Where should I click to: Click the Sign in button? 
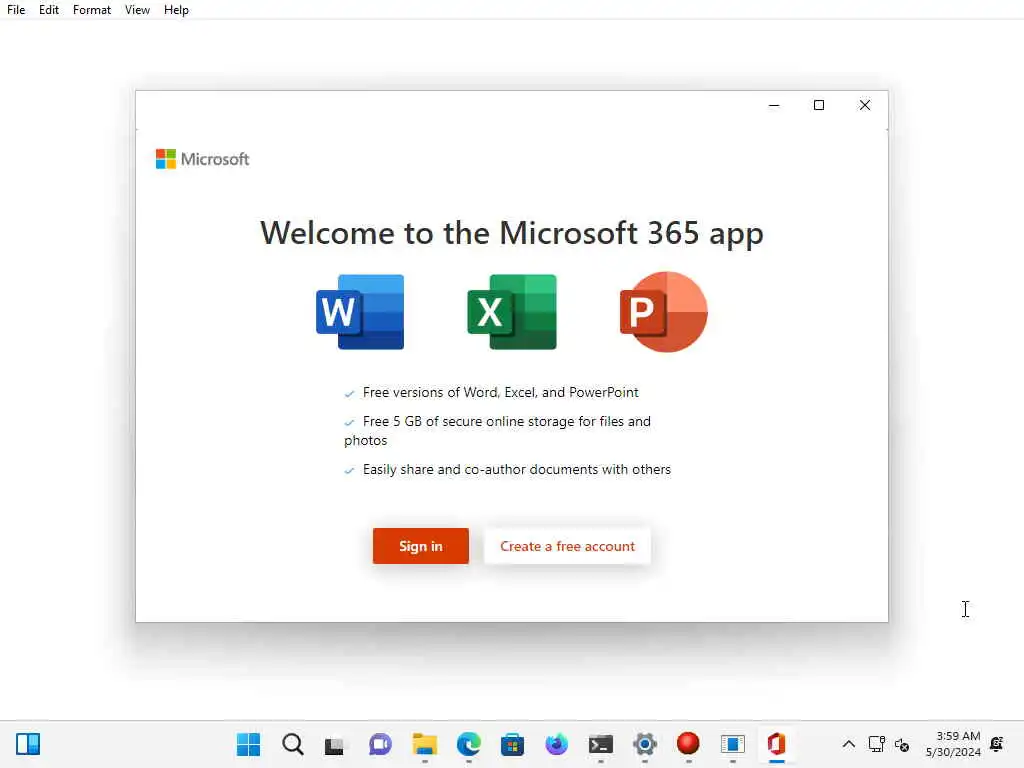coord(421,546)
